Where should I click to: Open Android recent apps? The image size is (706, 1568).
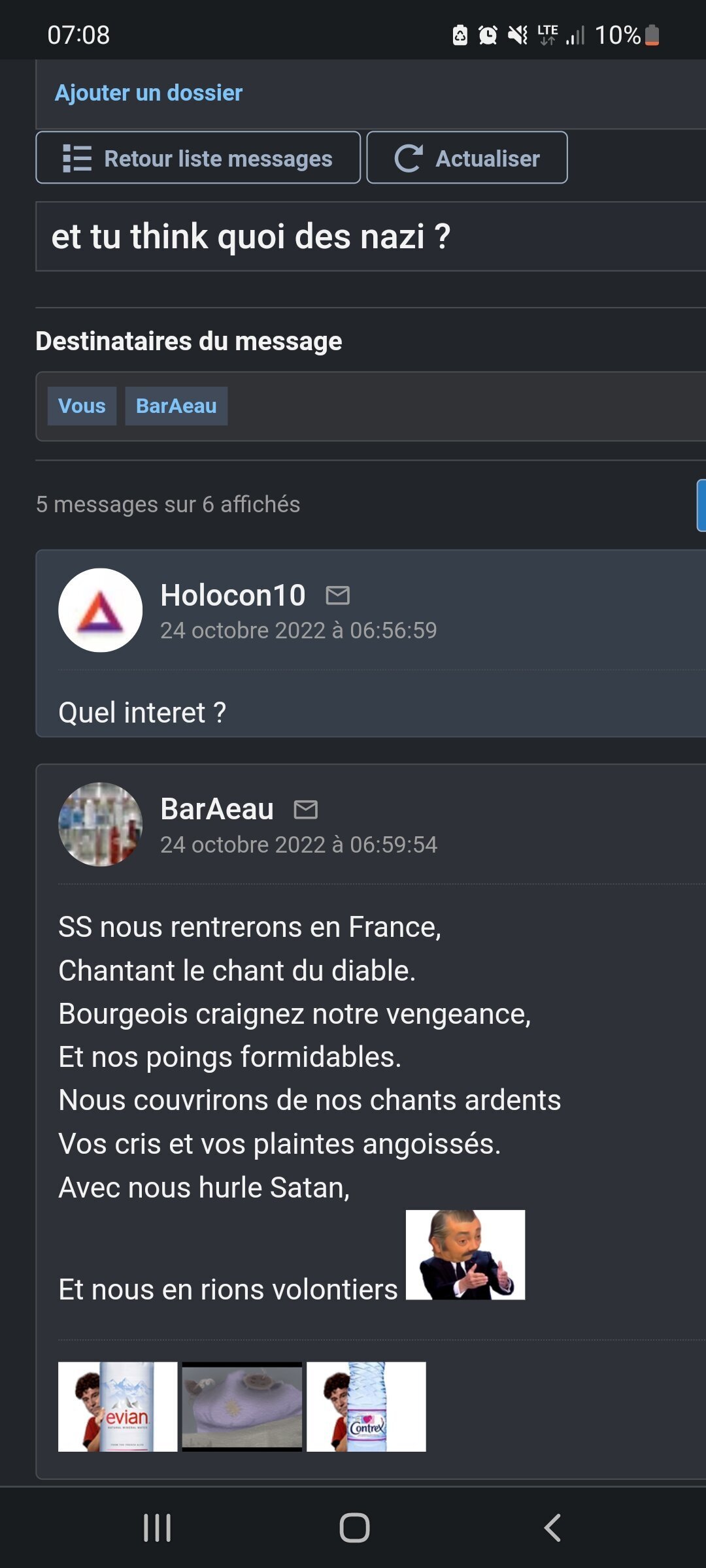[x=157, y=1527]
